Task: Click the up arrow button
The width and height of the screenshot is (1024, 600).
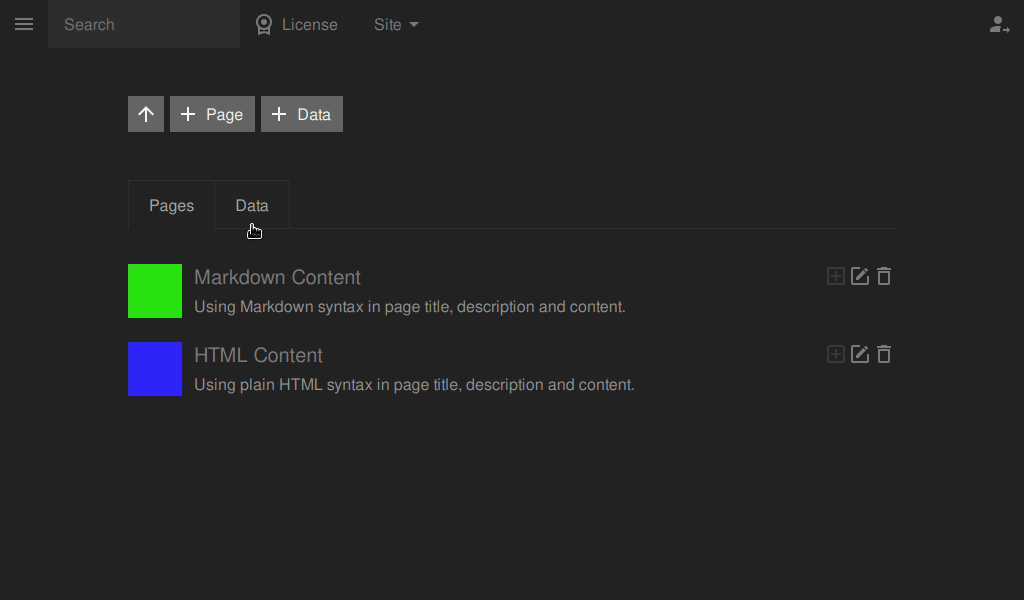Action: pos(146,114)
